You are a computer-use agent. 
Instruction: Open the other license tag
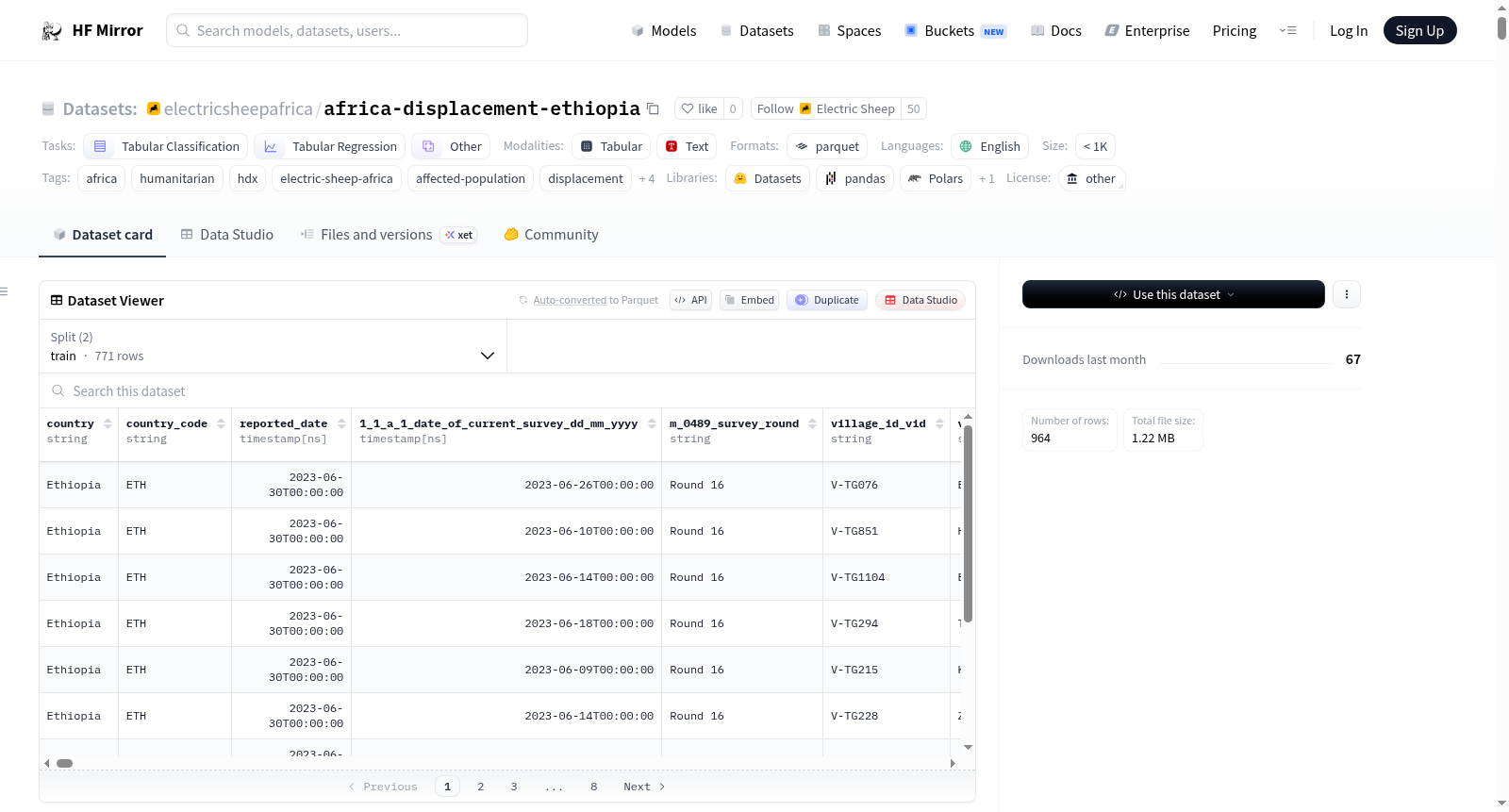pyautogui.click(x=1091, y=178)
